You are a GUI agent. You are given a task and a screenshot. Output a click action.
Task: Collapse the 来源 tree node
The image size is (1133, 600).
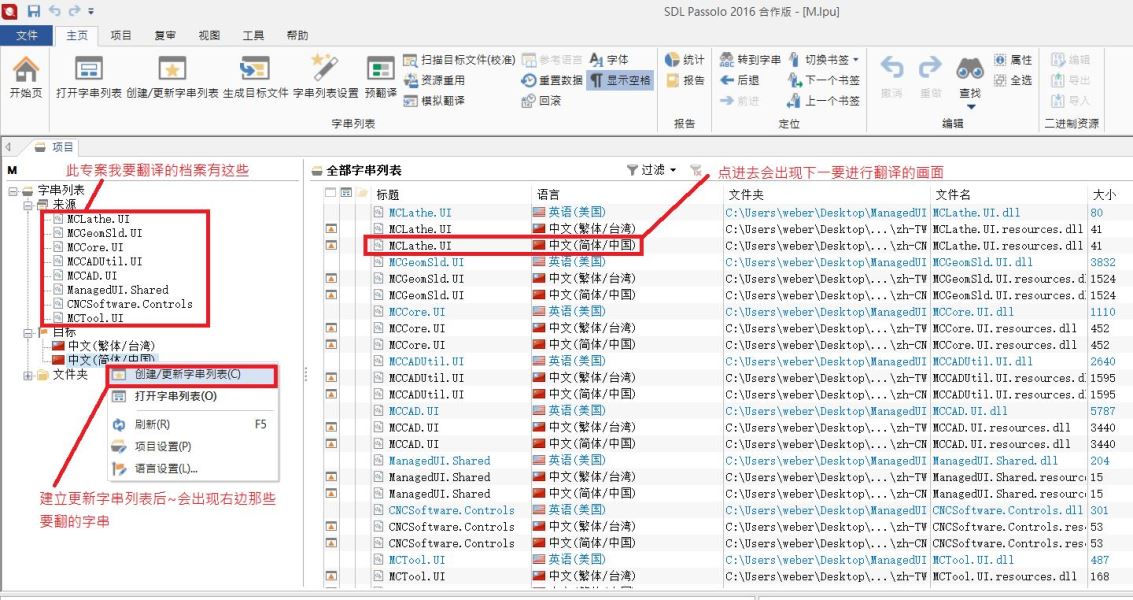(x=27, y=204)
